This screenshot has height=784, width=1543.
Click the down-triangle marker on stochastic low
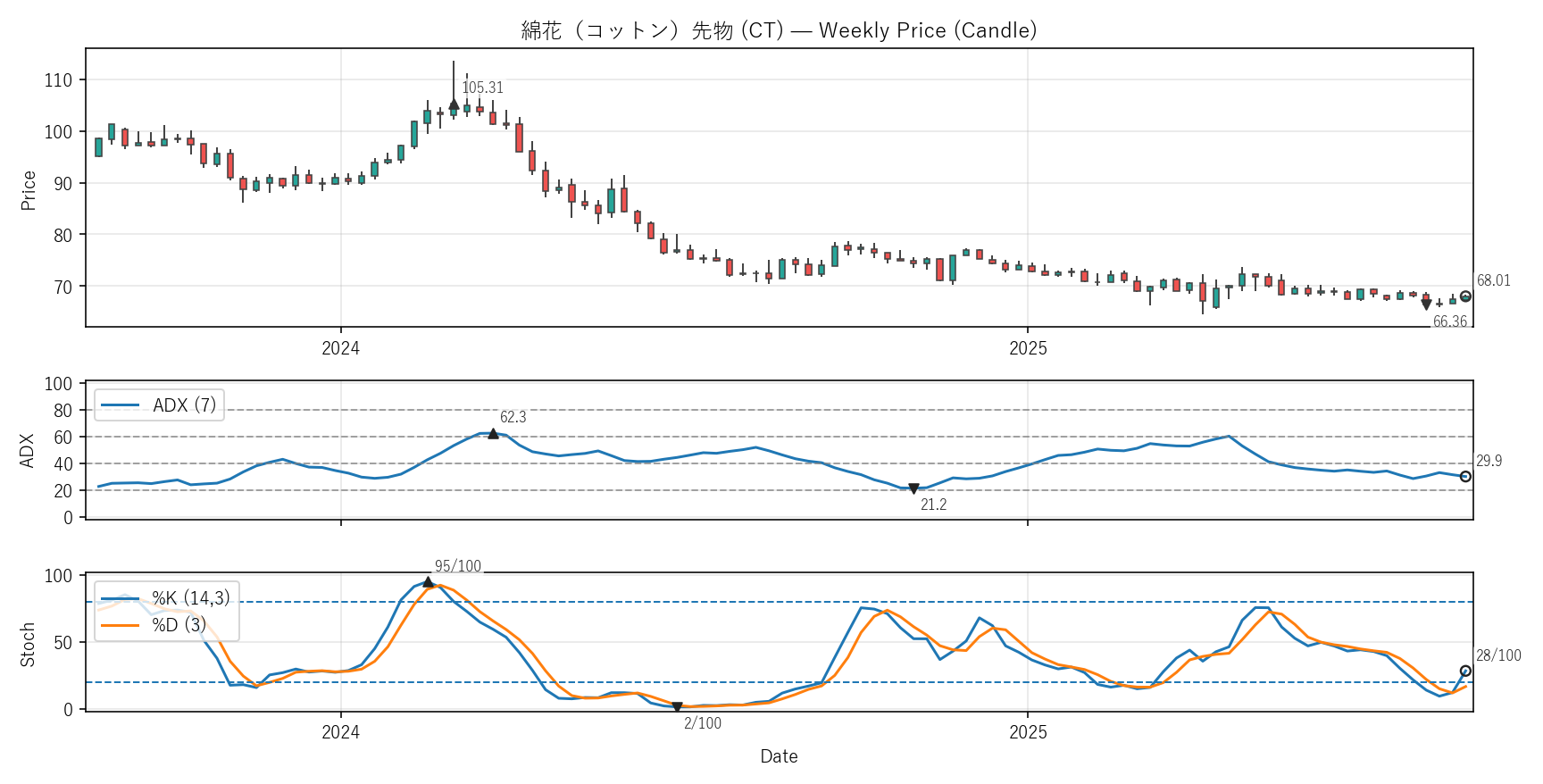677,707
